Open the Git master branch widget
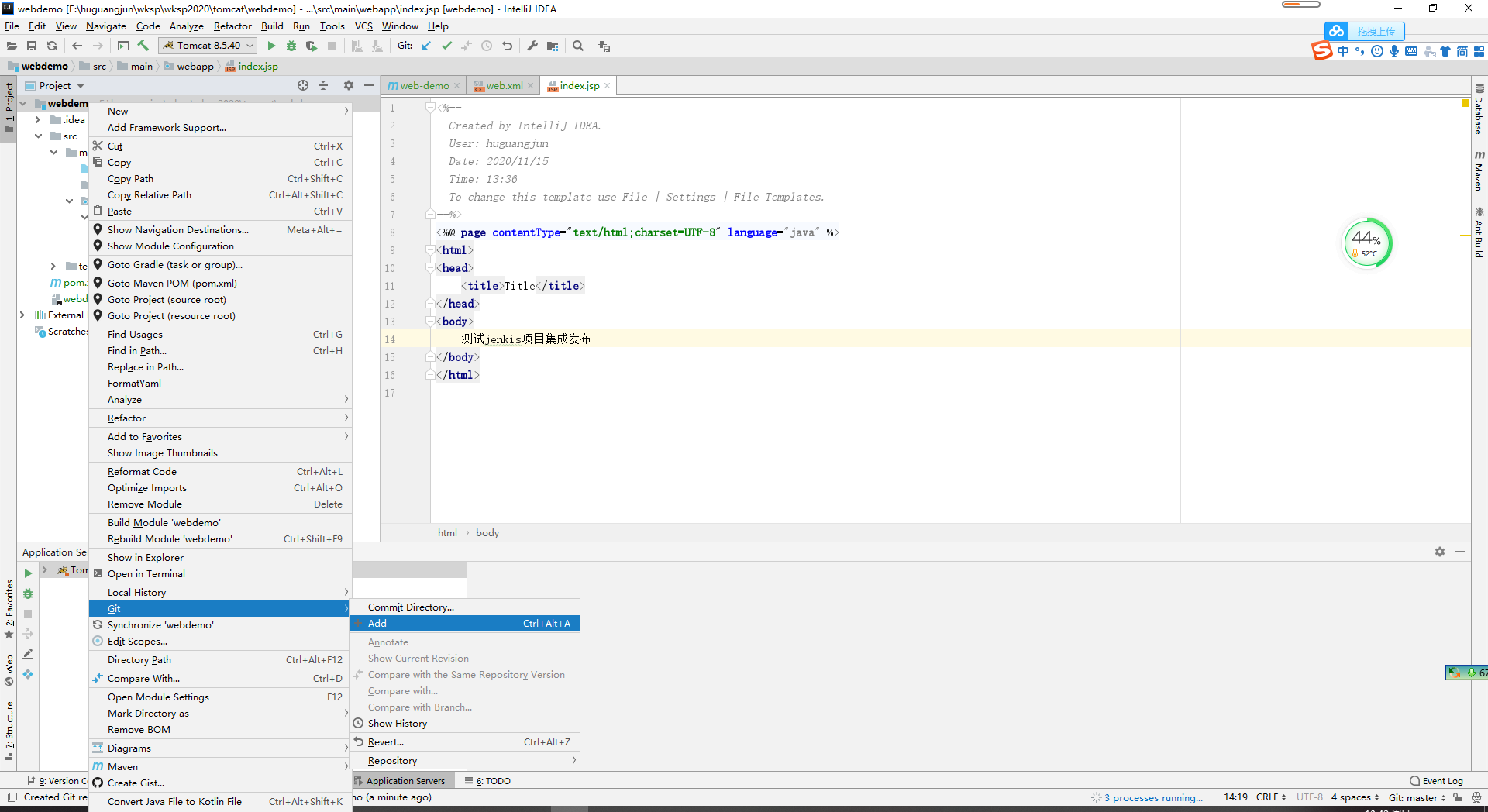 [x=1417, y=797]
